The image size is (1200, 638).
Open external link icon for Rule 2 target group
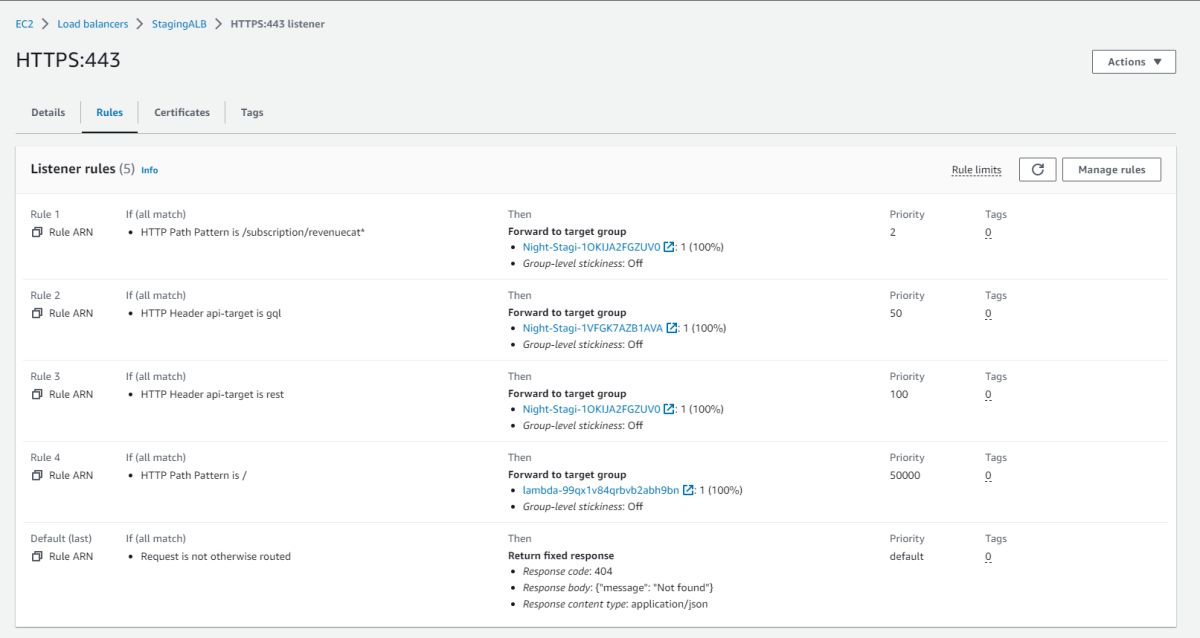[x=672, y=328]
